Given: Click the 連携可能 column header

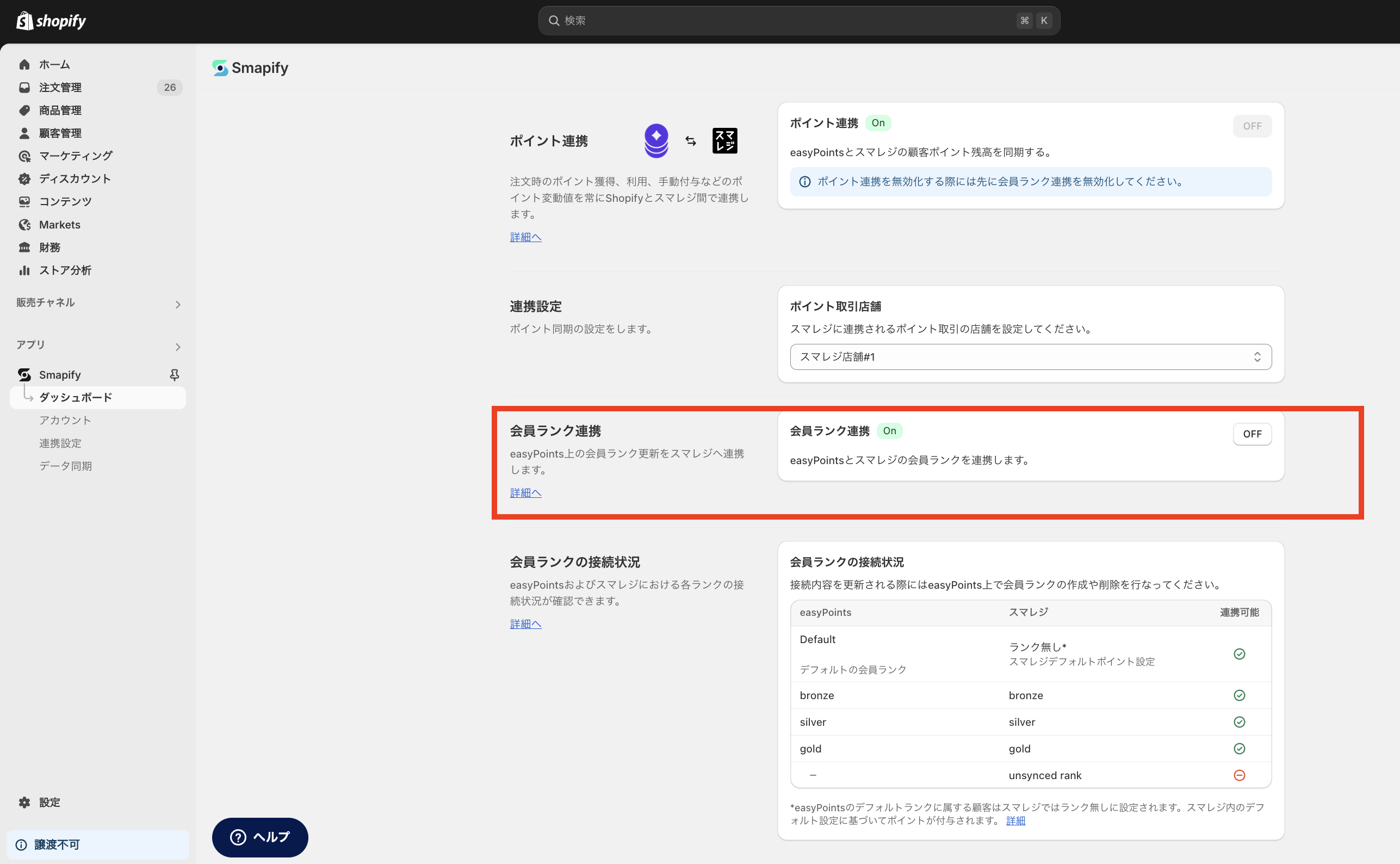Looking at the screenshot, I should pyautogui.click(x=1239, y=613).
